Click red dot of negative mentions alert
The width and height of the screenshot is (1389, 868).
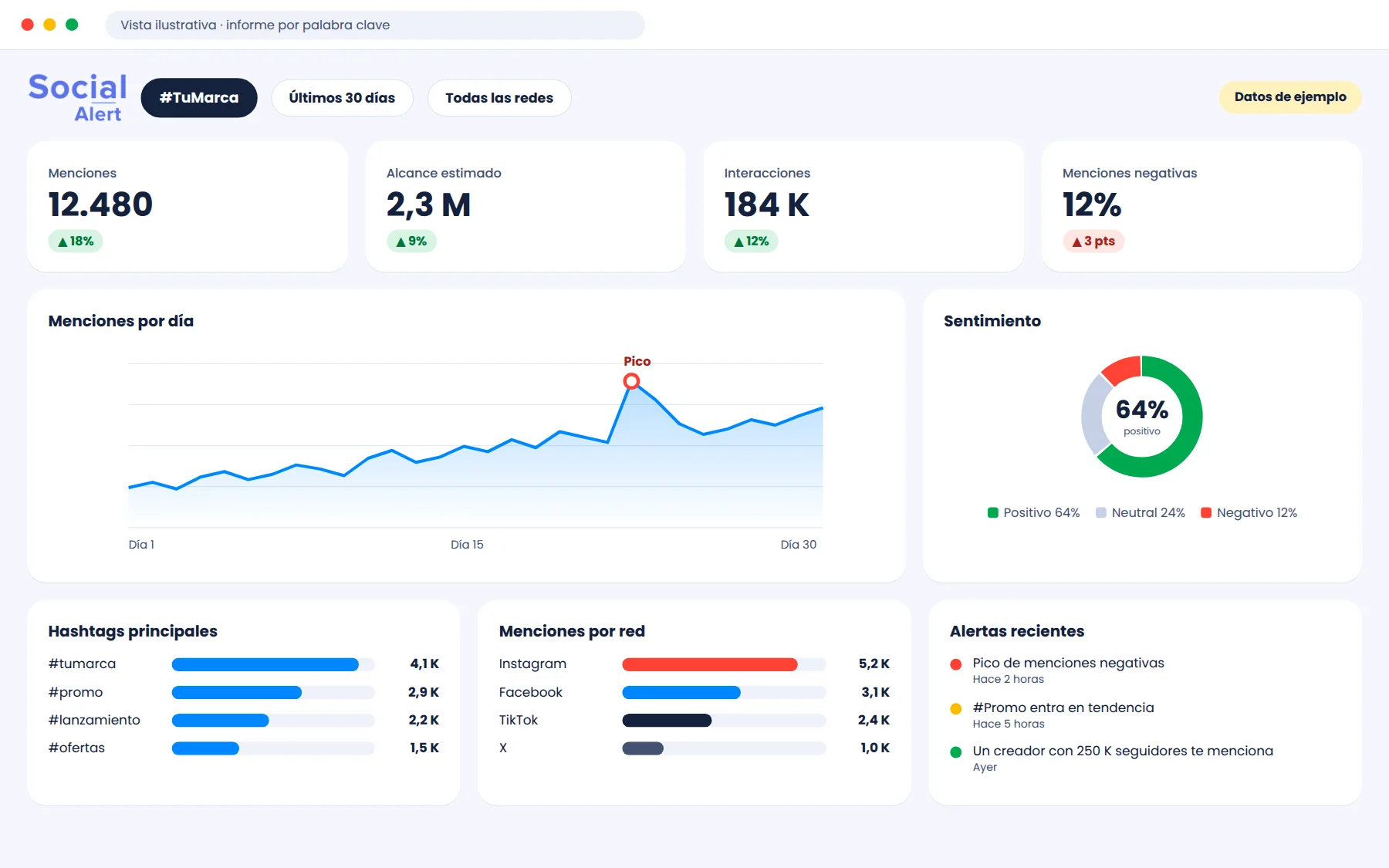pos(956,664)
